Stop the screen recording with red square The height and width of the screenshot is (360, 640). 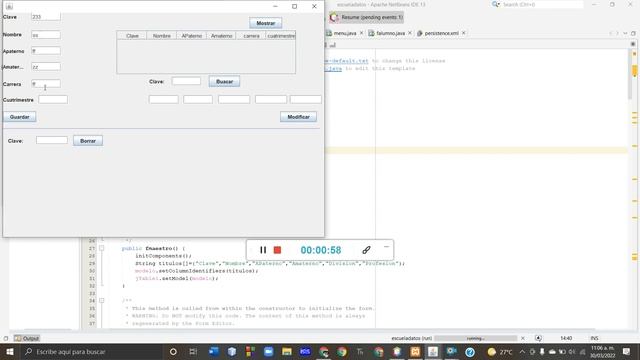[x=277, y=250]
